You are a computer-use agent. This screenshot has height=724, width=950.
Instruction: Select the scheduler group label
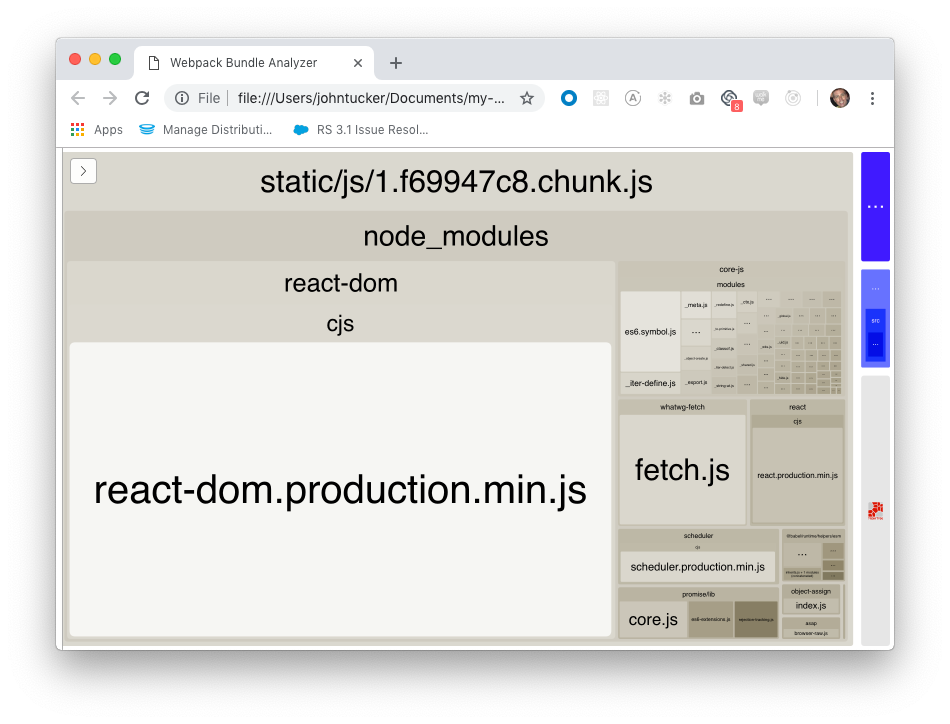point(698,536)
